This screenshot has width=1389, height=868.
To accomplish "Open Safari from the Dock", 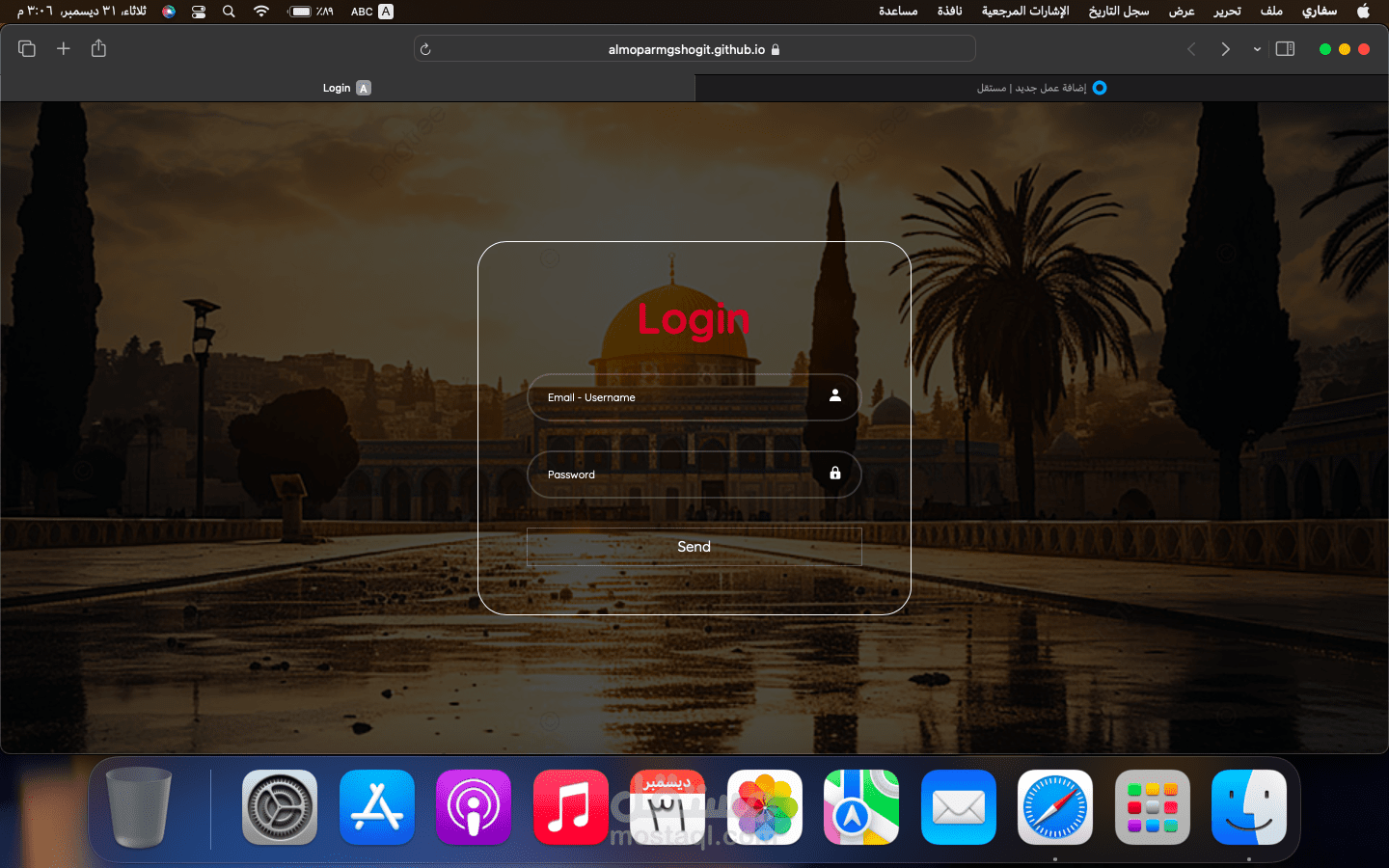I will pos(1055,807).
